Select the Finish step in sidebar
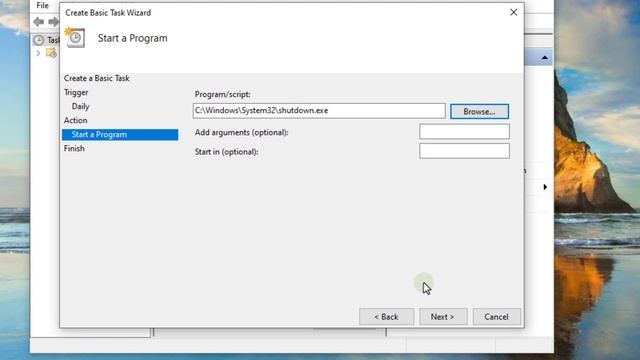Screen dimensions: 640x360 pos(74,149)
